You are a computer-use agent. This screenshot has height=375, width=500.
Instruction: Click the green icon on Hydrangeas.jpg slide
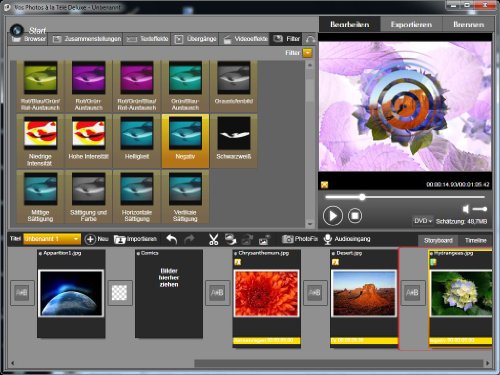(x=433, y=262)
